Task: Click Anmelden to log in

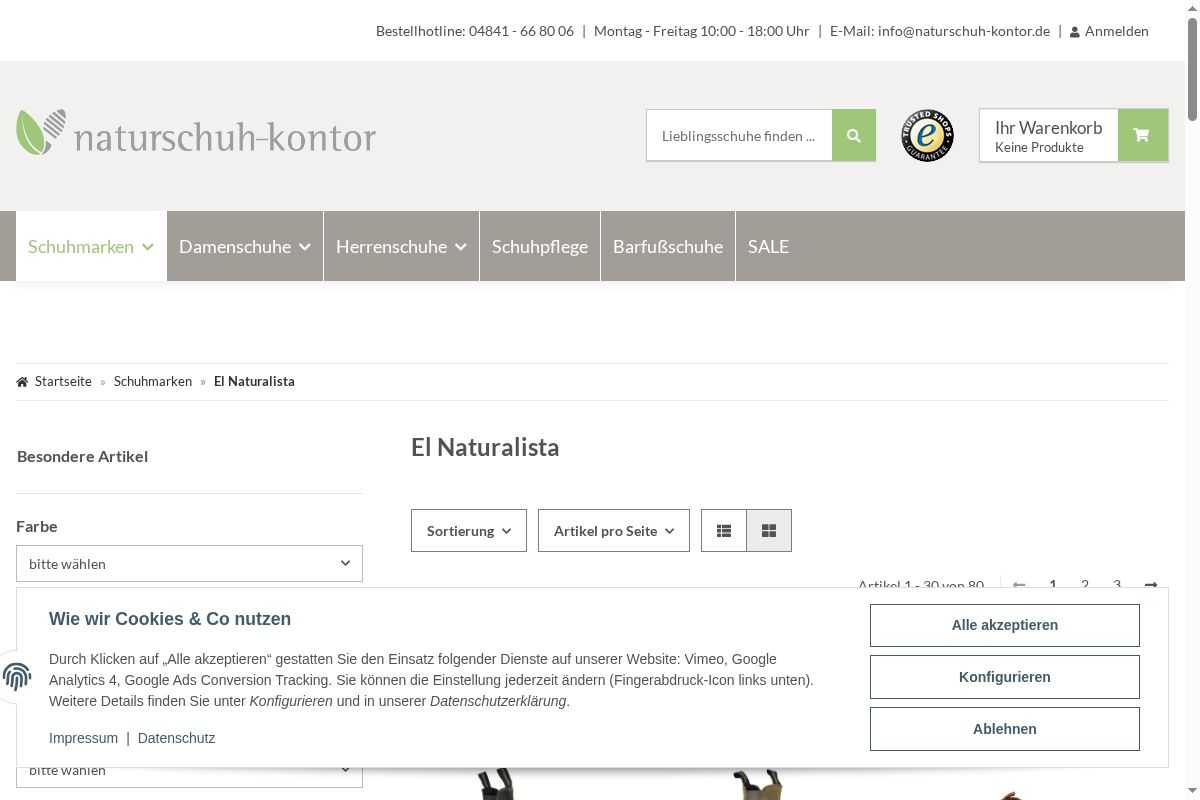Action: click(x=1115, y=31)
